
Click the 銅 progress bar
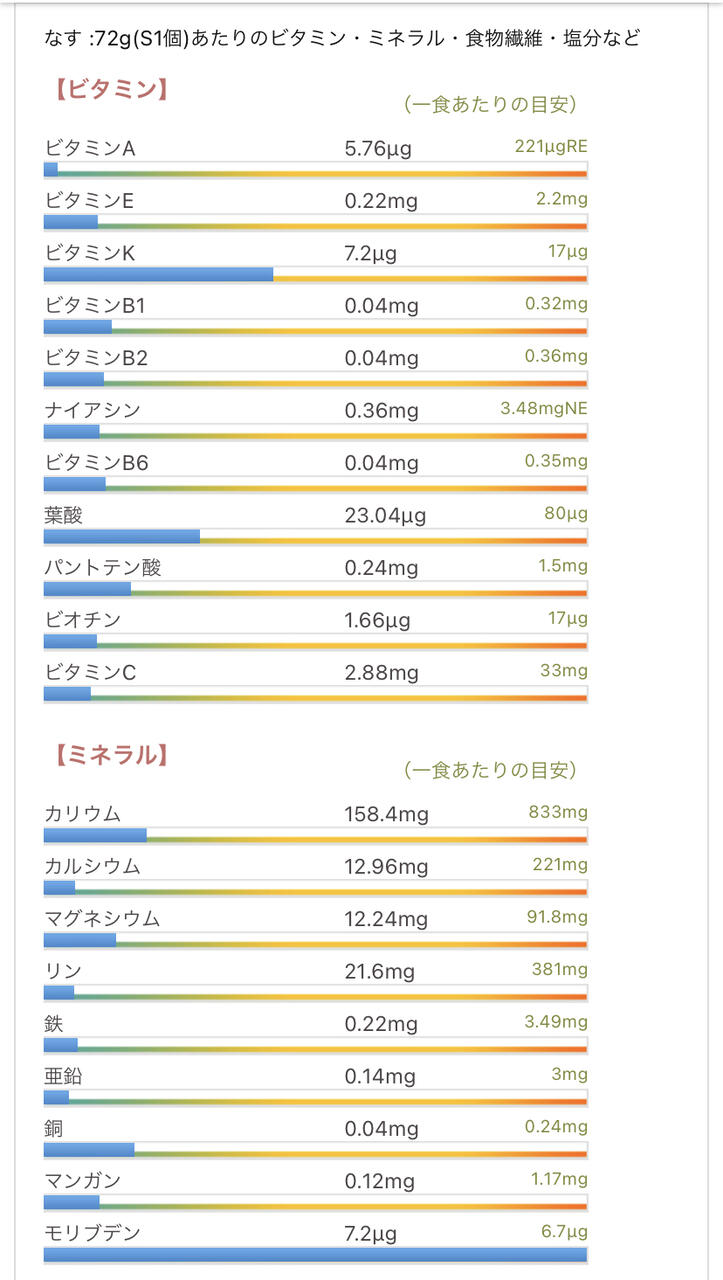(x=315, y=1150)
